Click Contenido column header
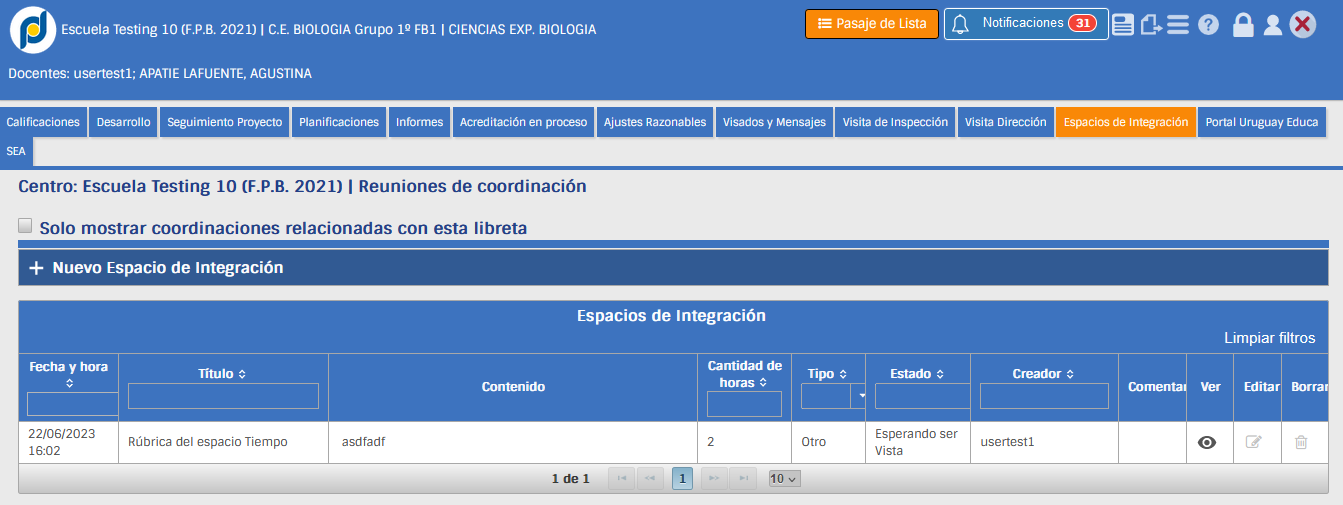 click(x=513, y=387)
